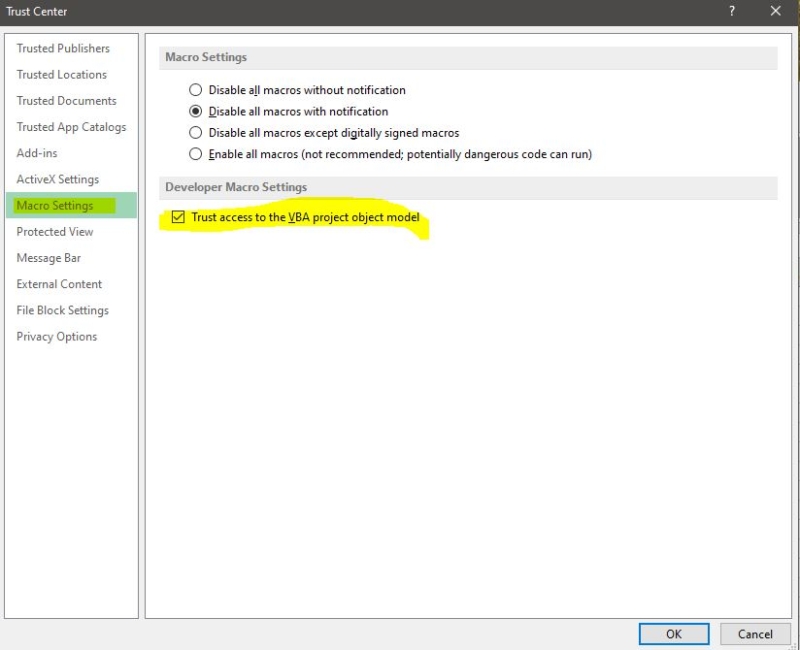This screenshot has height=650, width=800.
Task: Open ActiveX Settings category
Action: click(55, 179)
